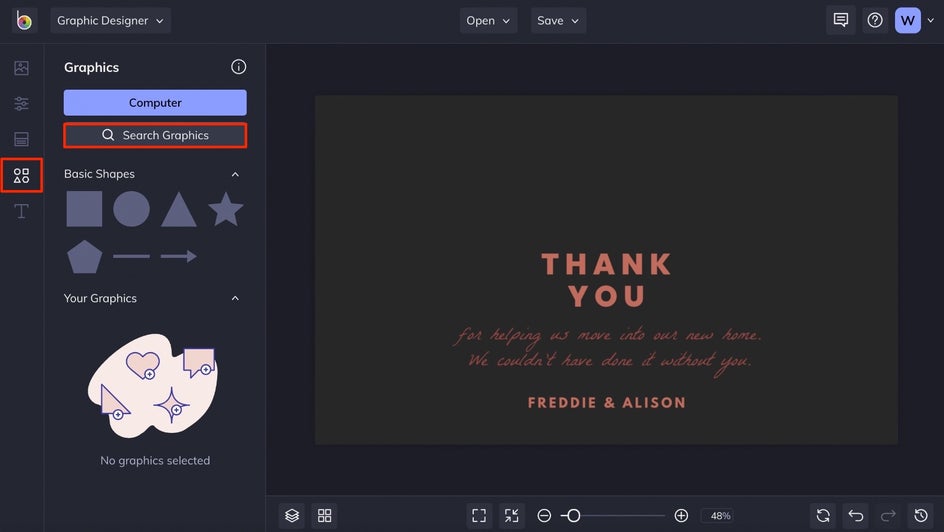Viewport: 944px width, 532px height.
Task: Open the Edit adjustments sidebar icon
Action: tap(21, 104)
